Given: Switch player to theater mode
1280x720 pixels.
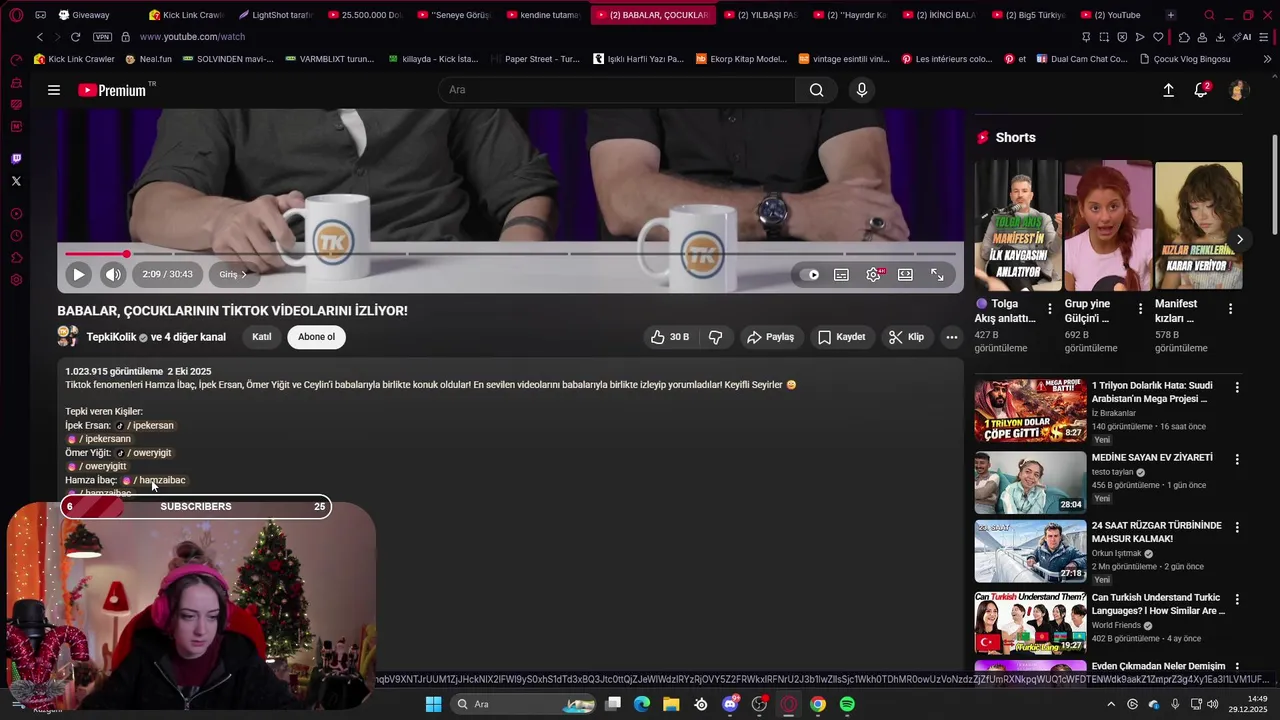Looking at the screenshot, I should 905,275.
